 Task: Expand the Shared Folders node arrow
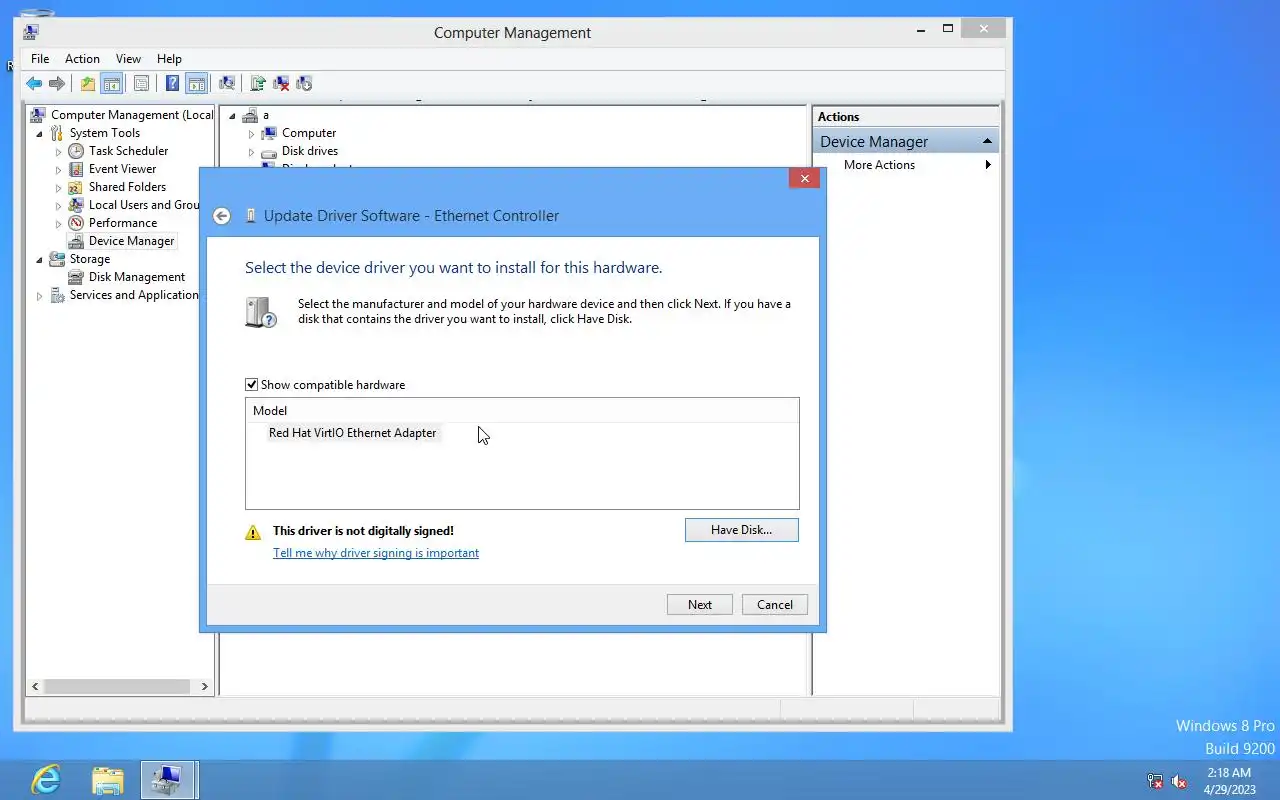click(x=59, y=187)
